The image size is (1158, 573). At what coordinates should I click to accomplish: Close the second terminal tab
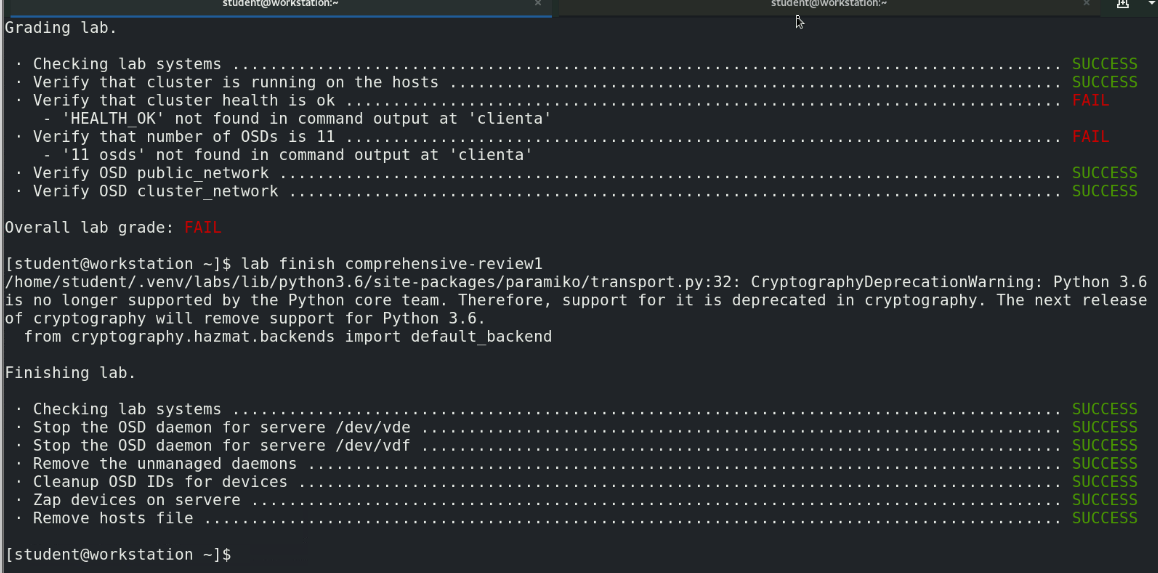tap(1087, 4)
